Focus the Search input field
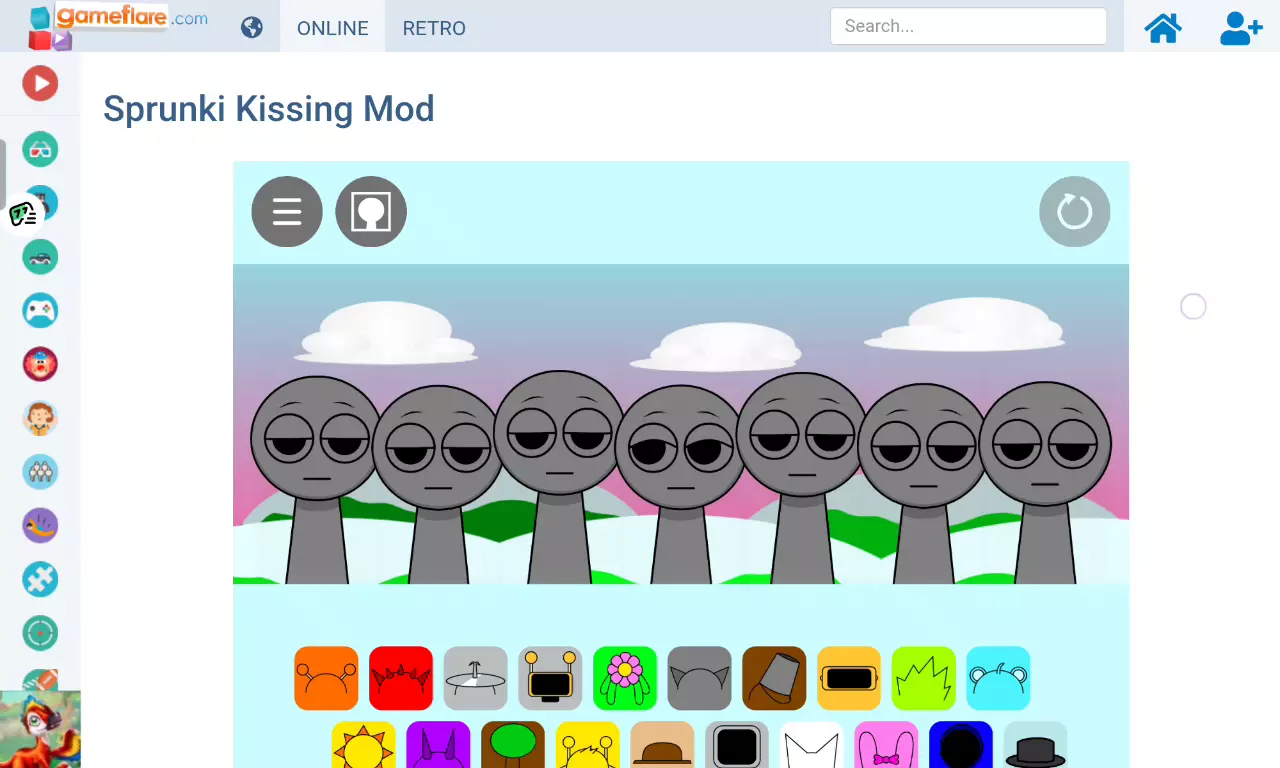This screenshot has width=1280, height=768. click(968, 26)
